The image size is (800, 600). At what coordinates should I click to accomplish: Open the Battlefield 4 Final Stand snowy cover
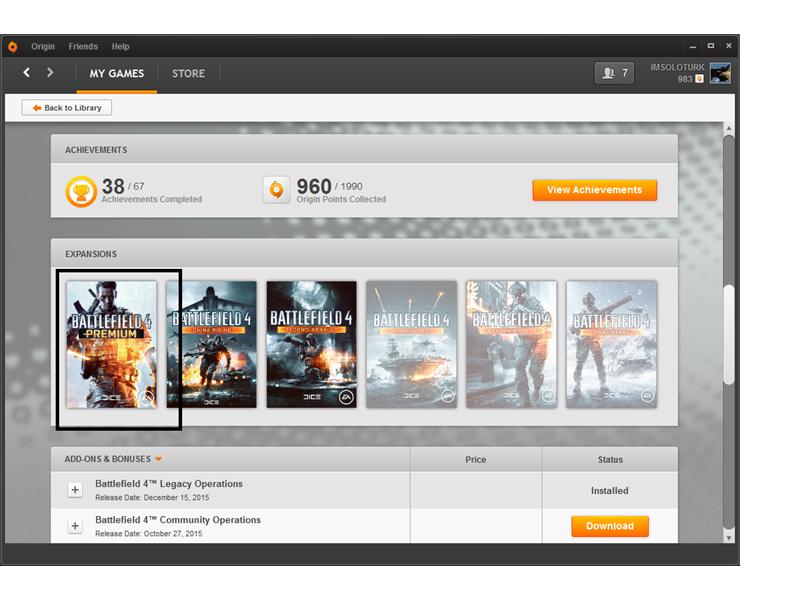(611, 344)
